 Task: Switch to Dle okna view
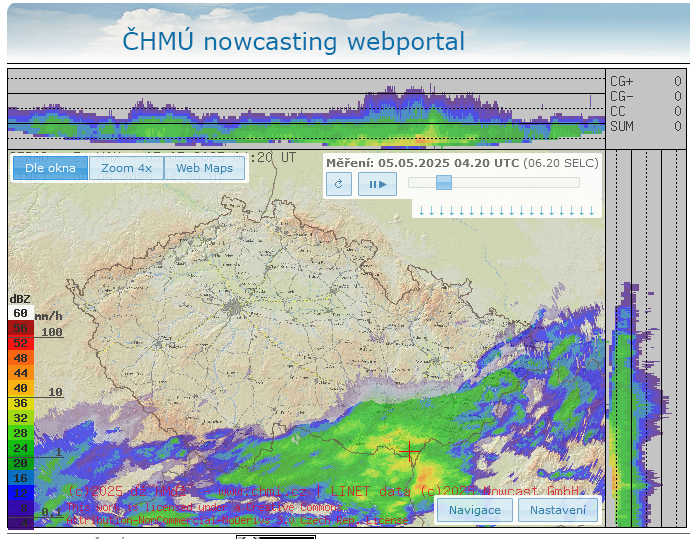tap(50, 168)
